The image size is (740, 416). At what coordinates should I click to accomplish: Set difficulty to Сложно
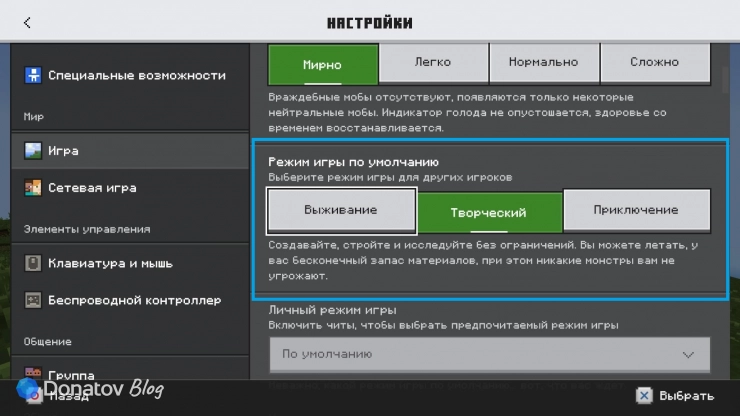[x=655, y=62]
